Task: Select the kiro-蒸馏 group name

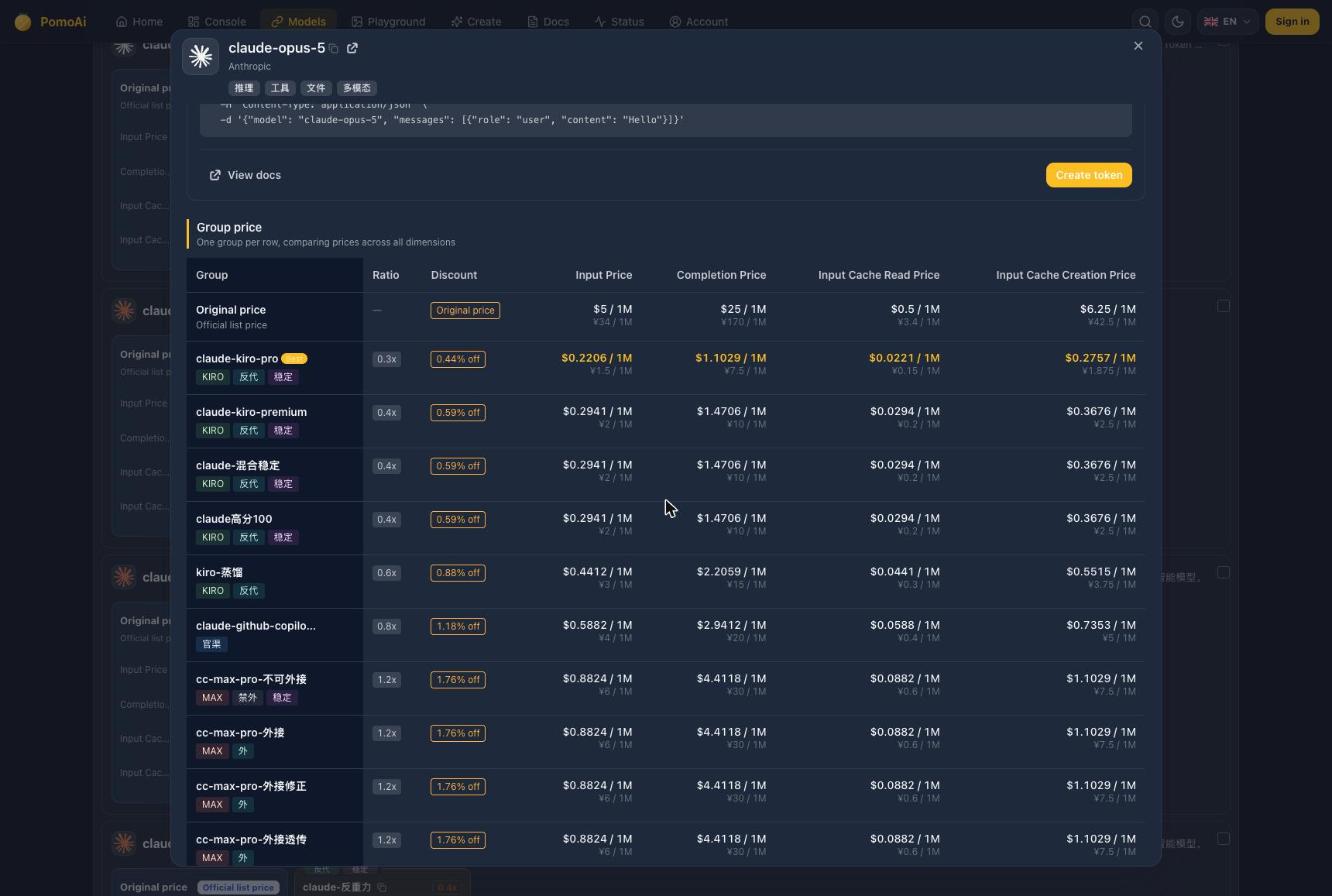Action: pyautogui.click(x=219, y=572)
